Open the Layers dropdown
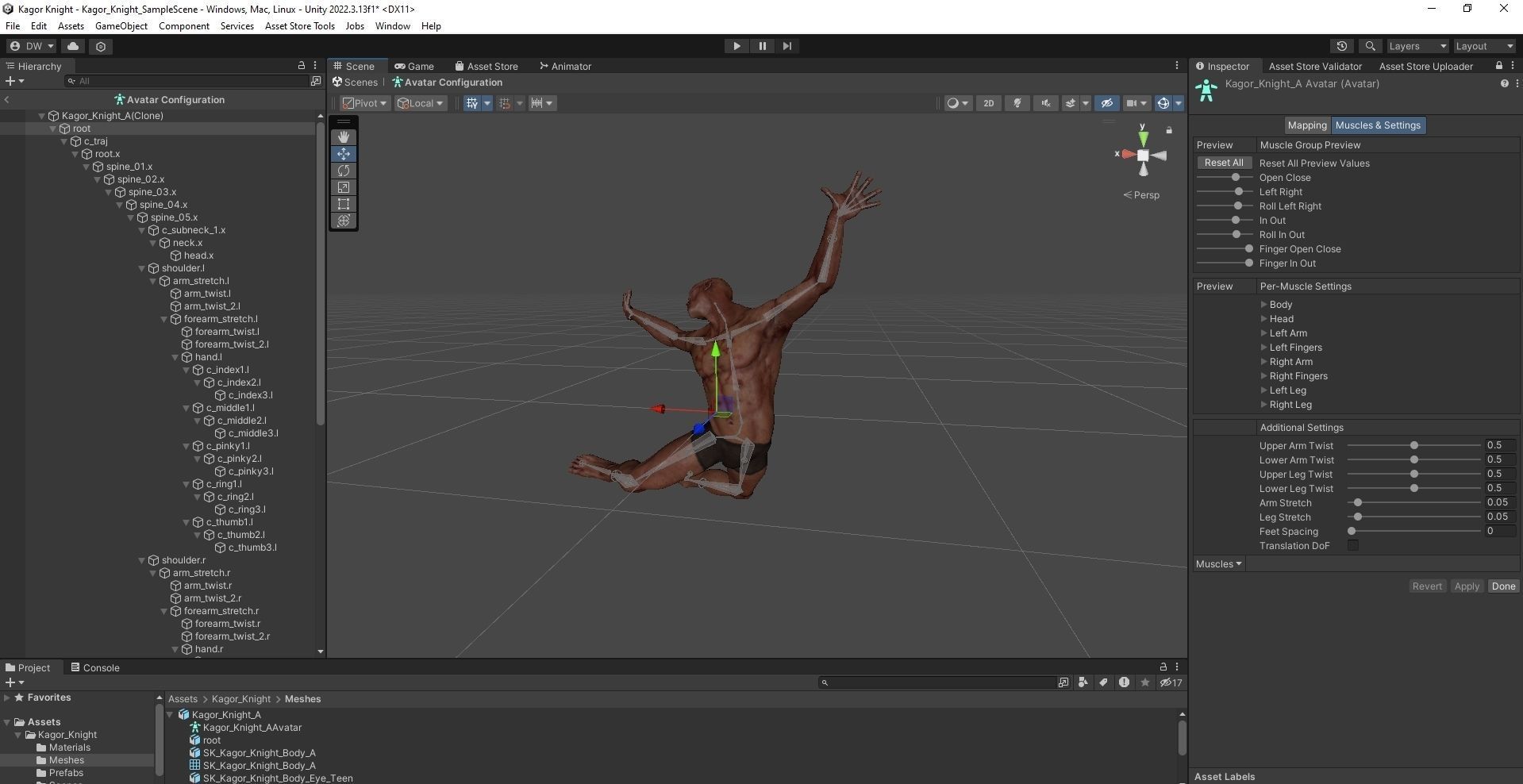 1417,46
